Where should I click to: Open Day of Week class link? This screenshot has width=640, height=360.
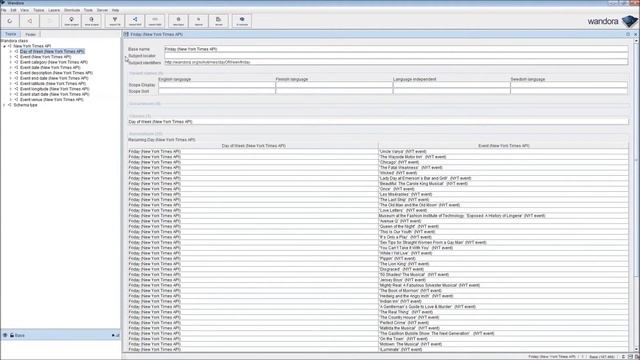(160, 122)
